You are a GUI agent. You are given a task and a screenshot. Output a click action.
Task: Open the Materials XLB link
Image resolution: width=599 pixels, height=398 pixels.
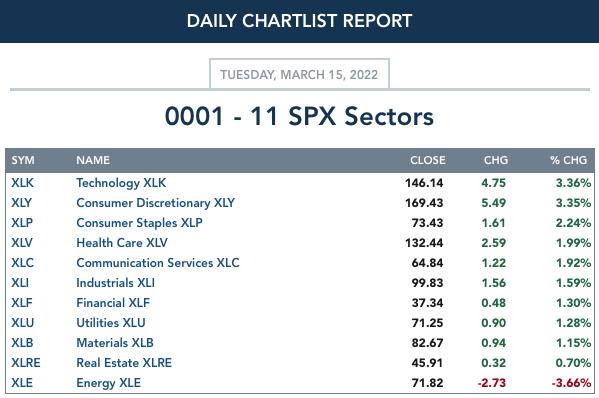pyautogui.click(x=115, y=343)
